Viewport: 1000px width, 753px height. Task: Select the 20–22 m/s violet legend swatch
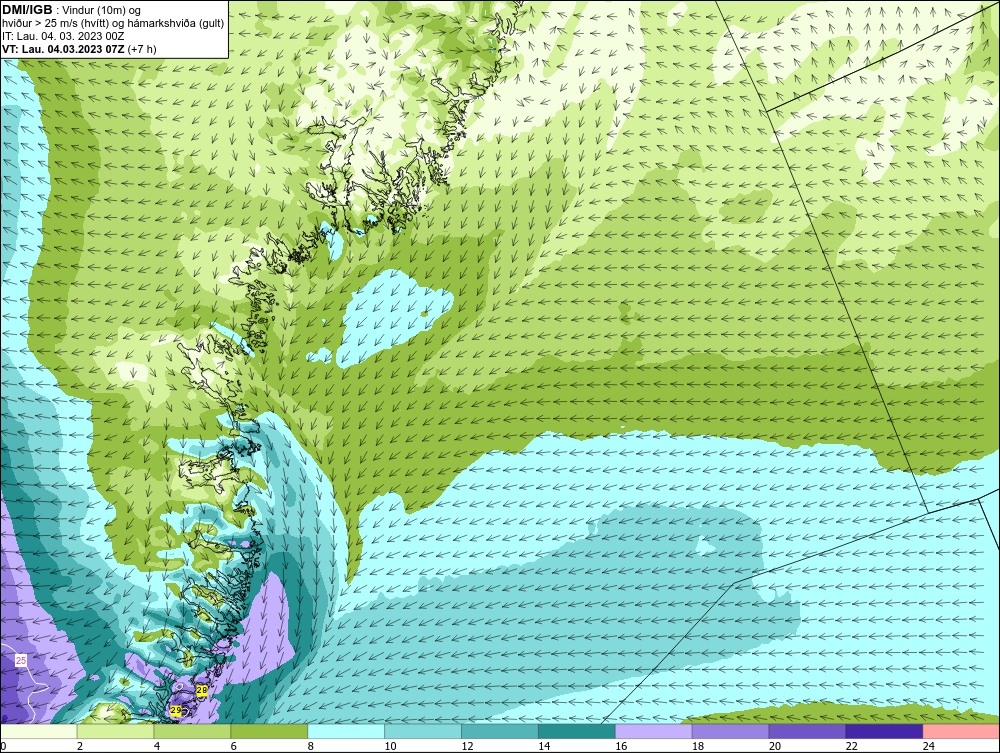(x=807, y=731)
